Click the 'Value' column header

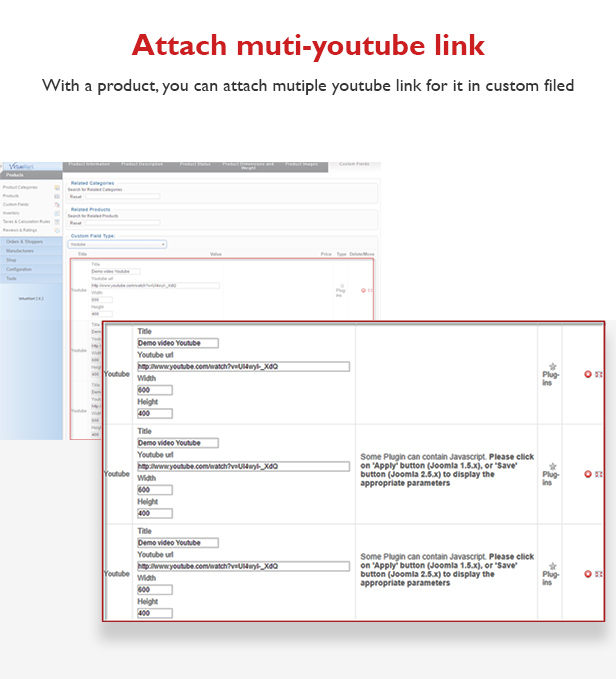(x=216, y=254)
